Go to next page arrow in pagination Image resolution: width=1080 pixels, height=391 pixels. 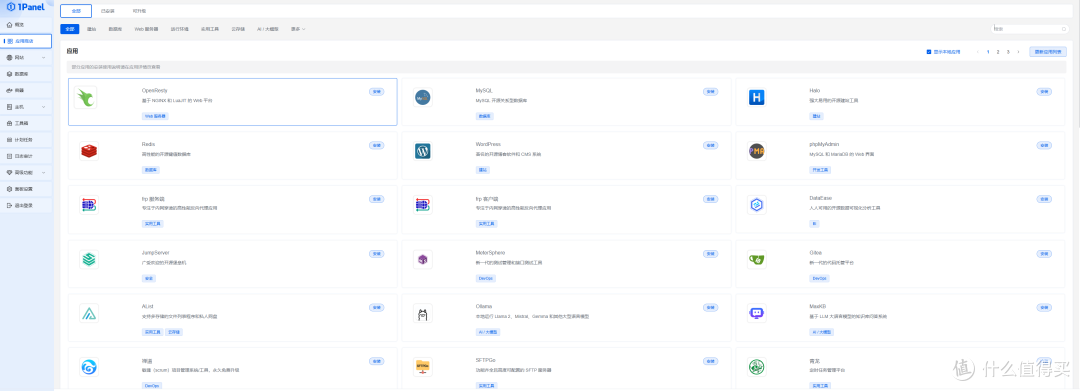click(1019, 52)
